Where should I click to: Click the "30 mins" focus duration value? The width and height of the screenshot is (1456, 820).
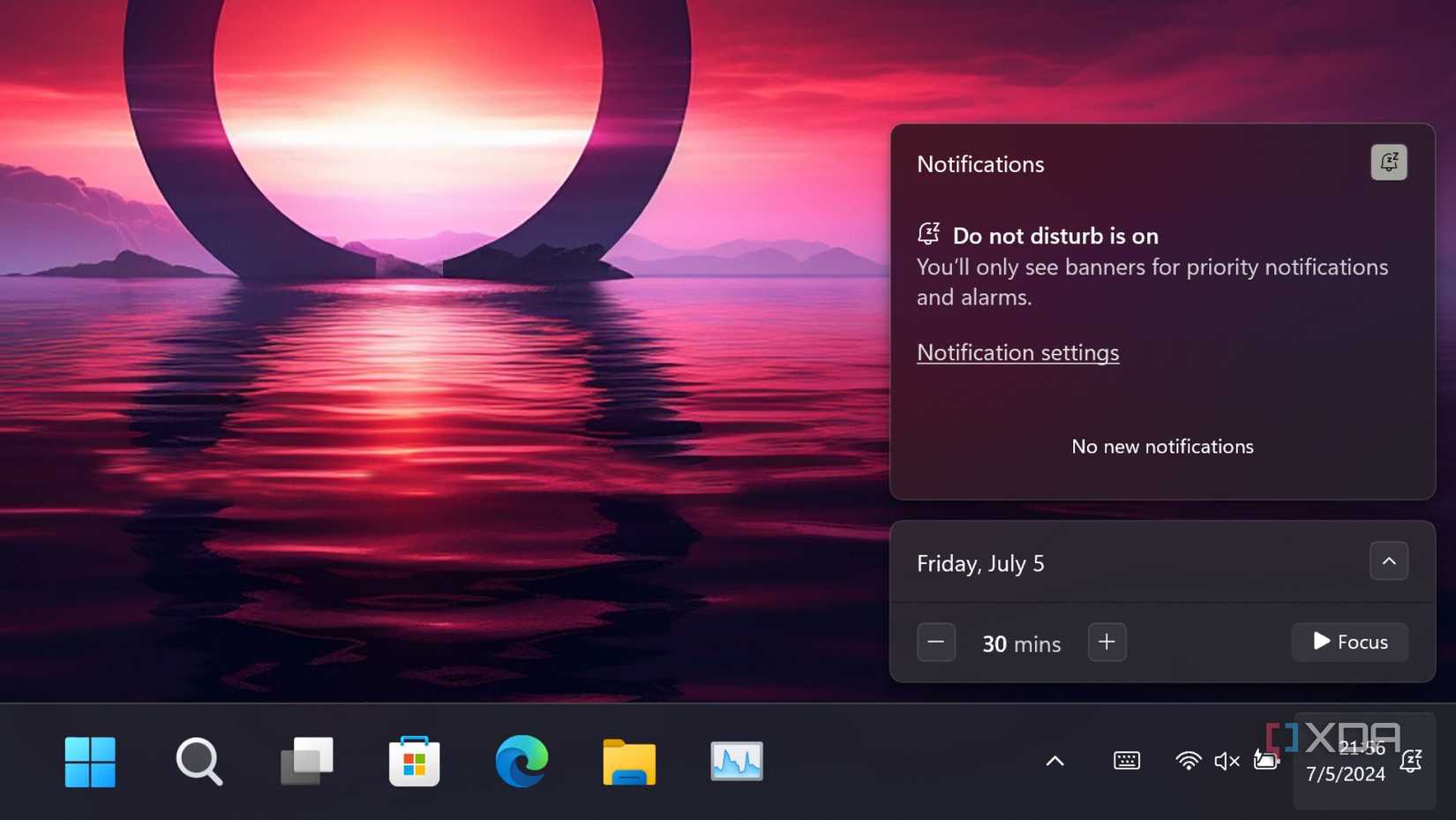point(1022,643)
